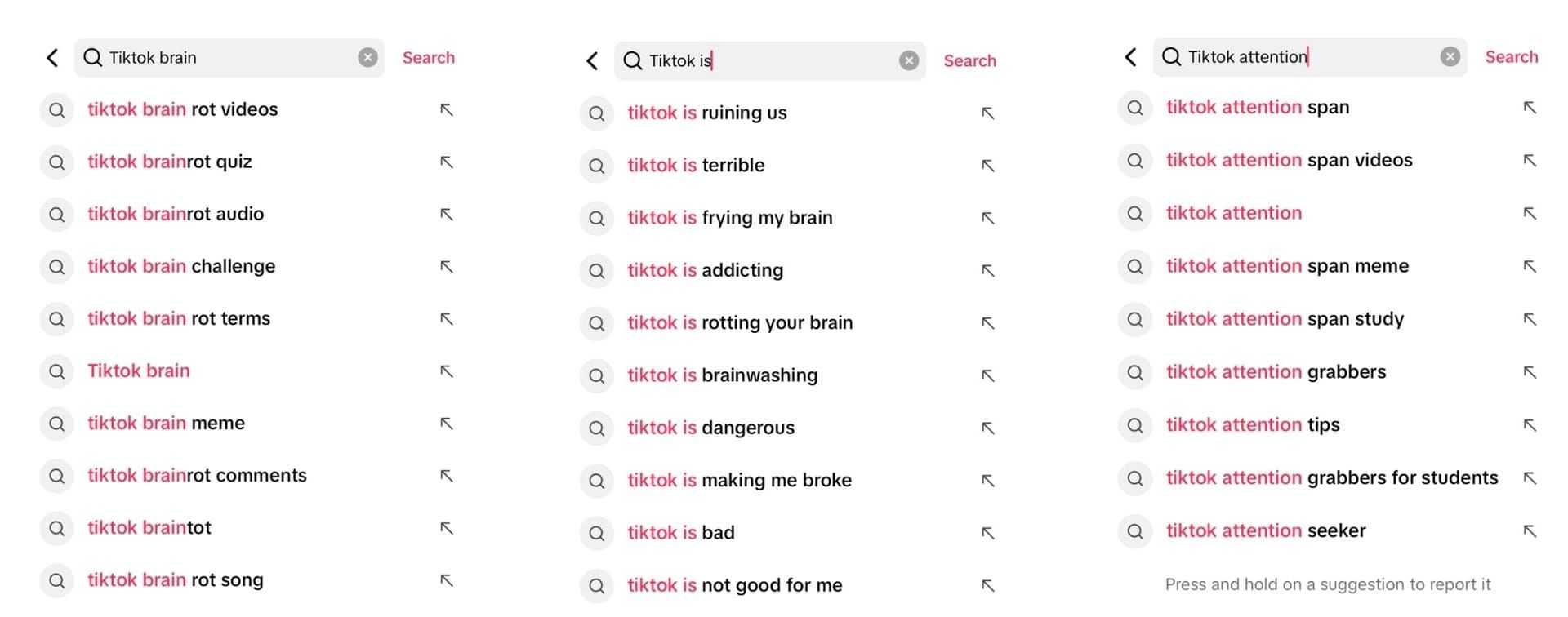Screen dimensions: 1568x617
Task: Clear the Tiktok is search field
Action: [x=908, y=60]
